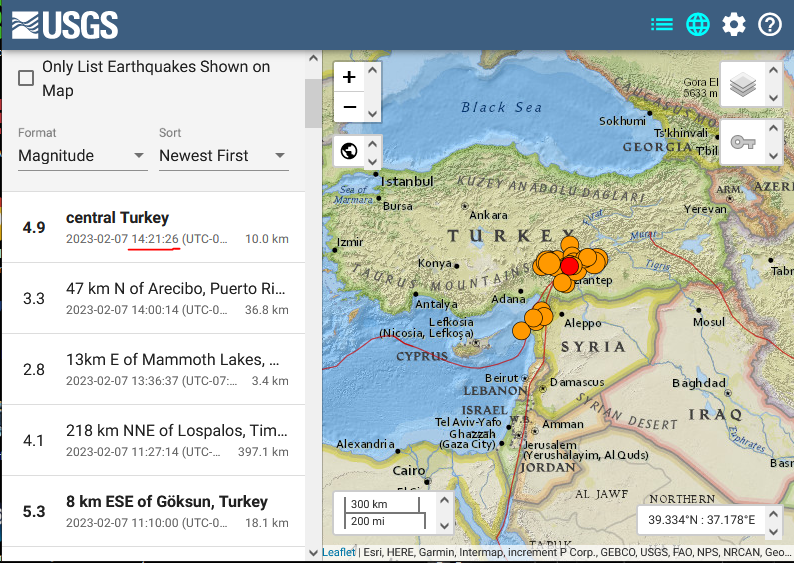Screen dimensions: 794x563
Task: Click up arrow beside the layers control
Action: (773, 70)
